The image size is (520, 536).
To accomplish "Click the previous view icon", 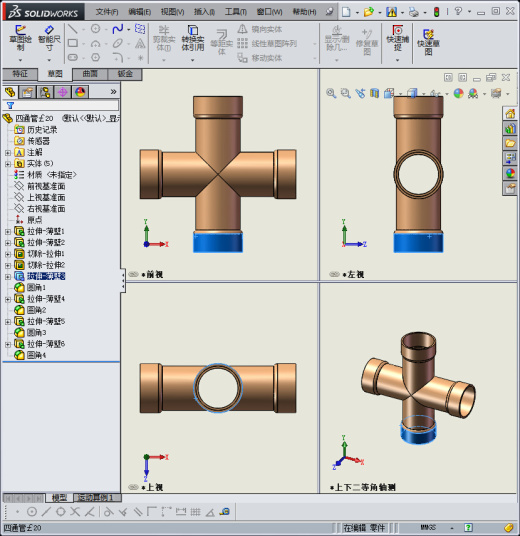I will click(x=360, y=93).
